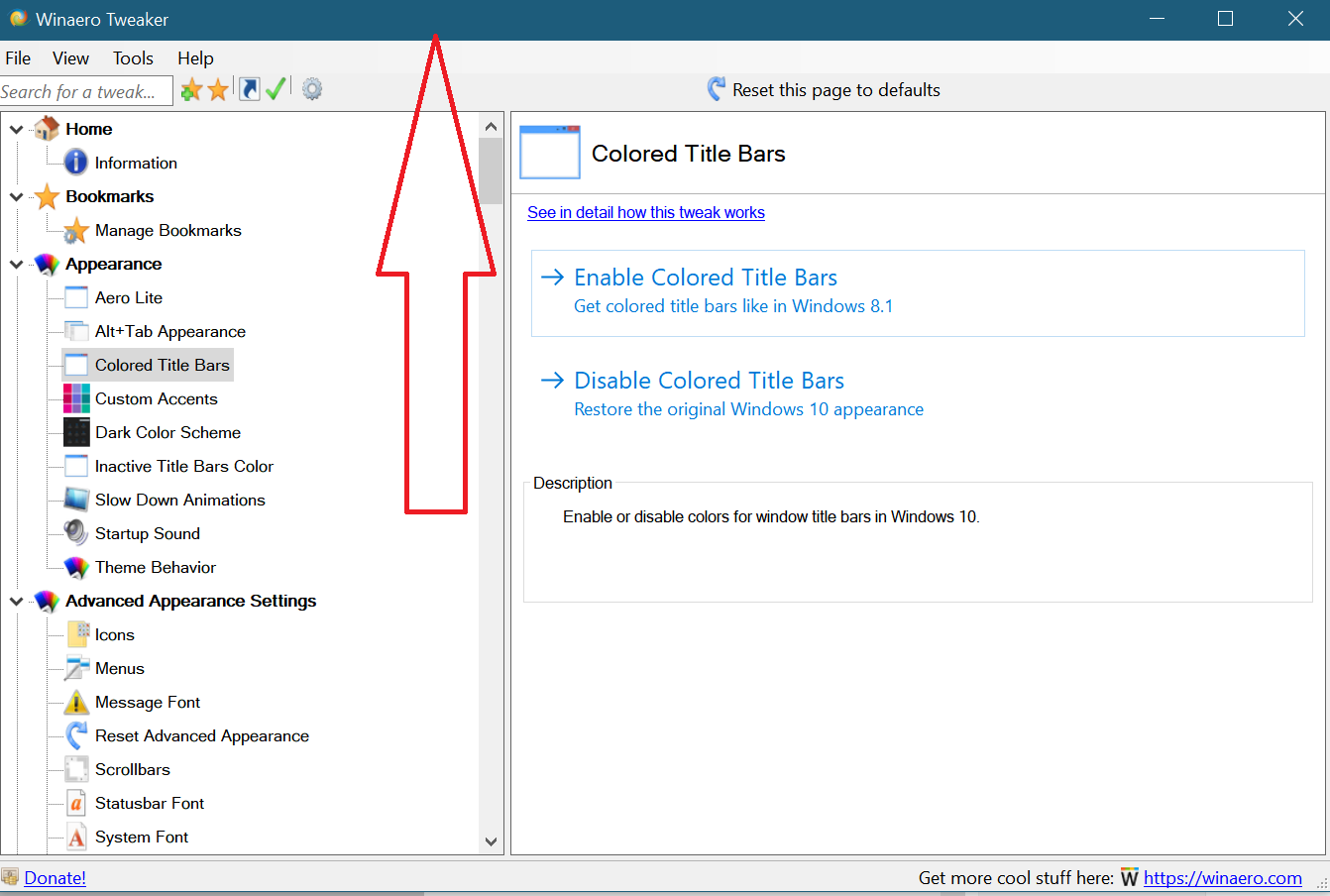1330x896 pixels.
Task: Add bookmark with star-plus toolbar icon
Action: (x=191, y=90)
